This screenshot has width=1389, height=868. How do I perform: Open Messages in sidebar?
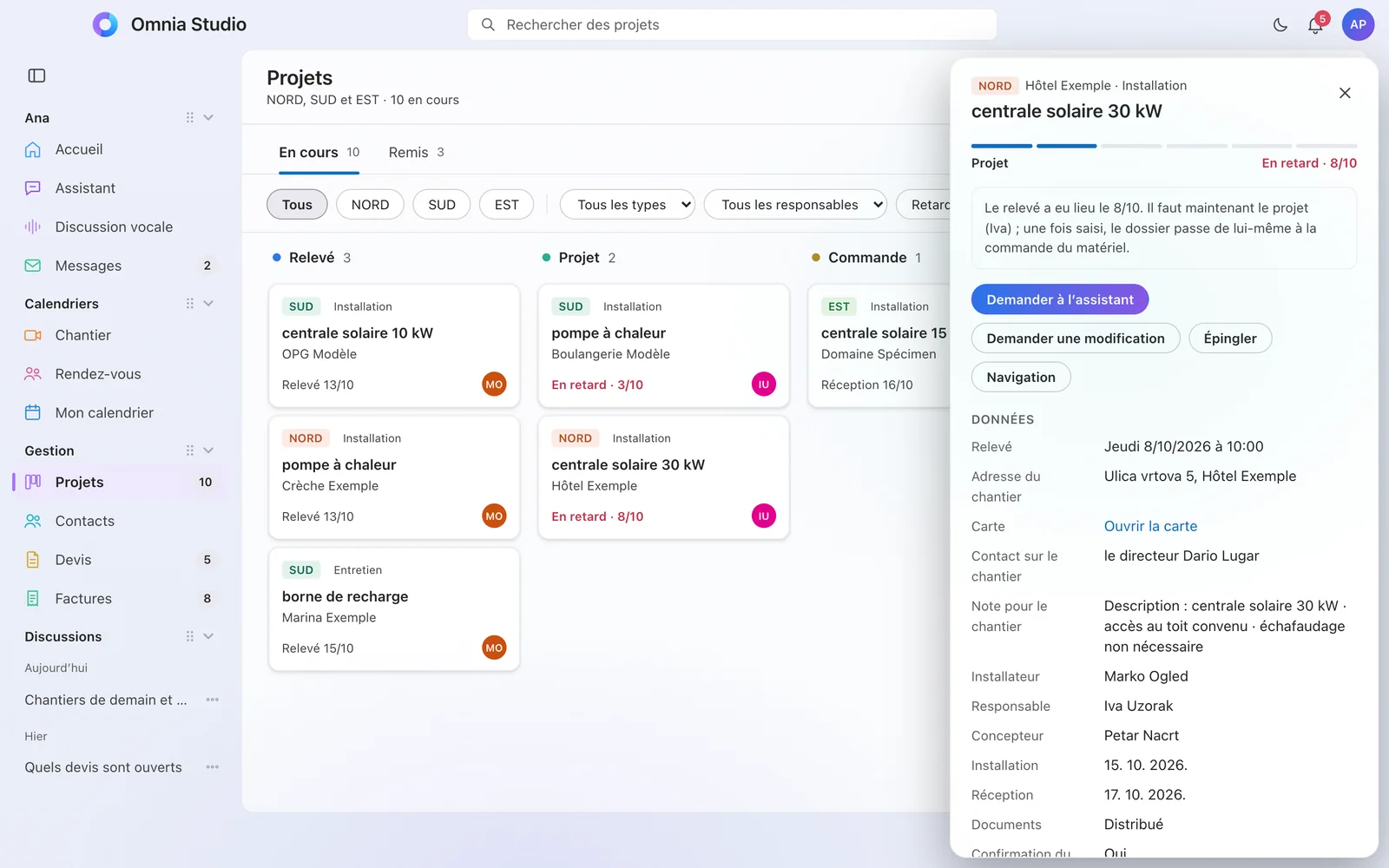[x=119, y=266]
